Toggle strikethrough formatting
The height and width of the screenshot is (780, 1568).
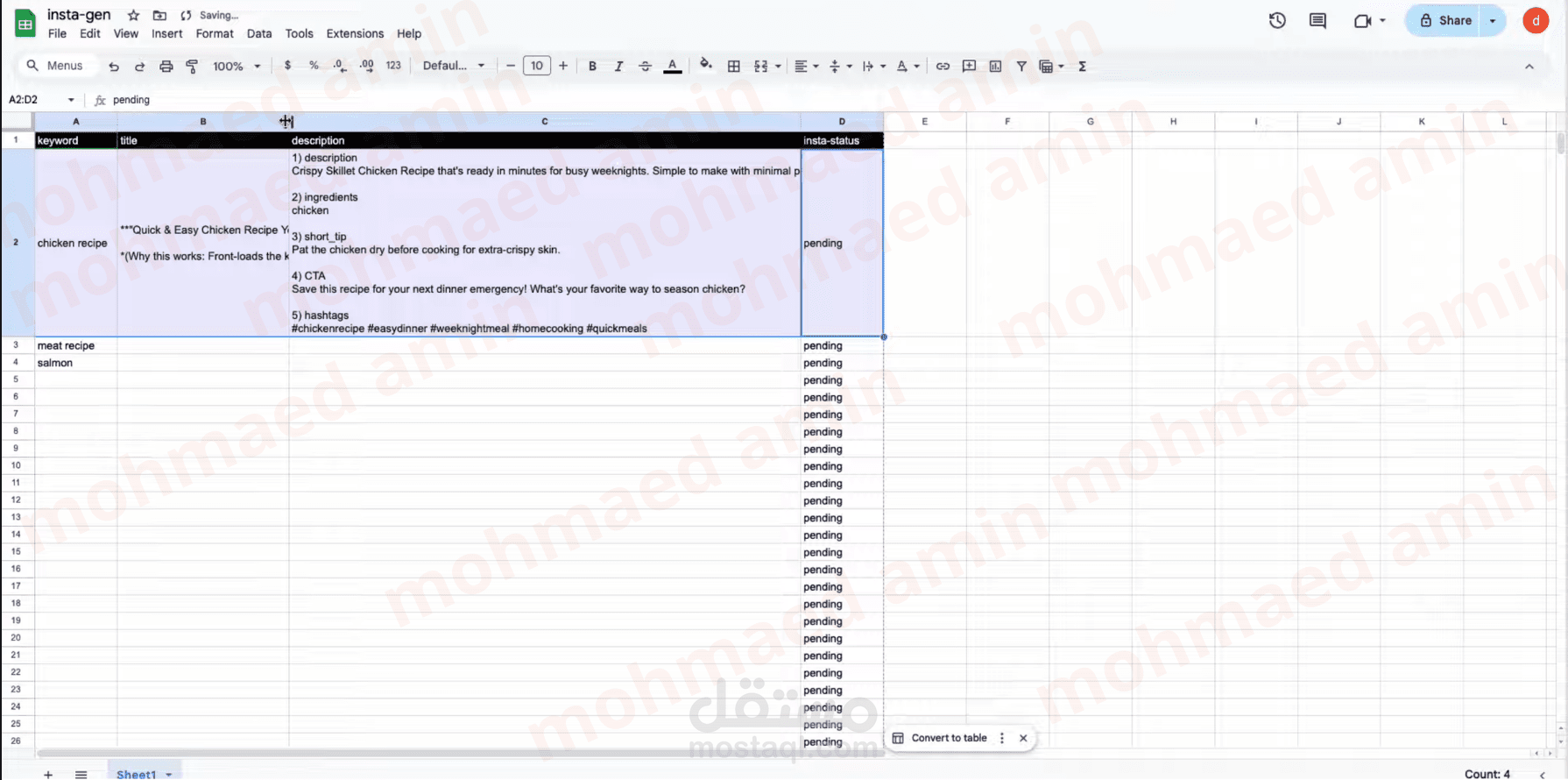point(645,66)
